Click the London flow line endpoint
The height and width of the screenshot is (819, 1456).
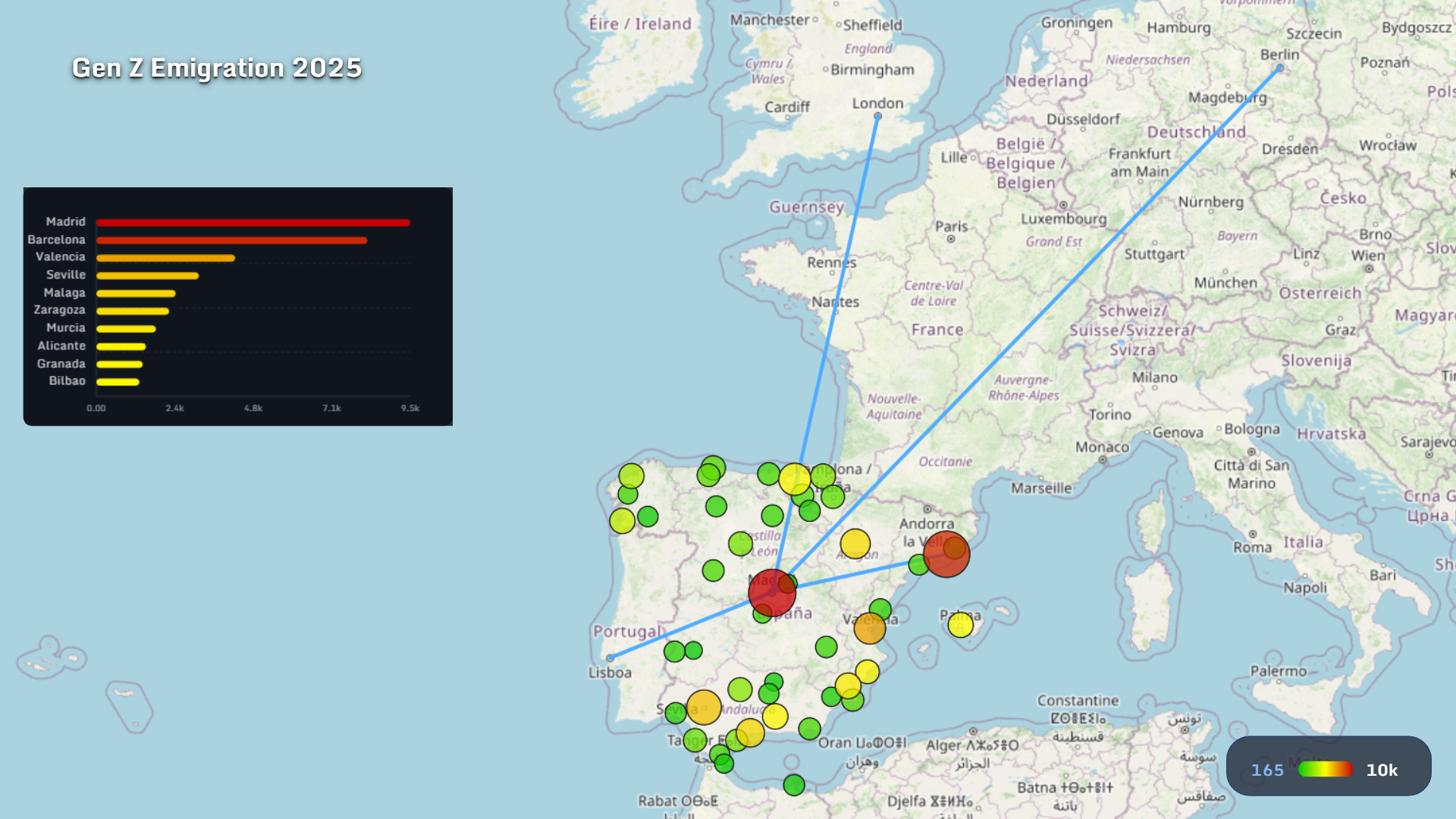tap(877, 117)
